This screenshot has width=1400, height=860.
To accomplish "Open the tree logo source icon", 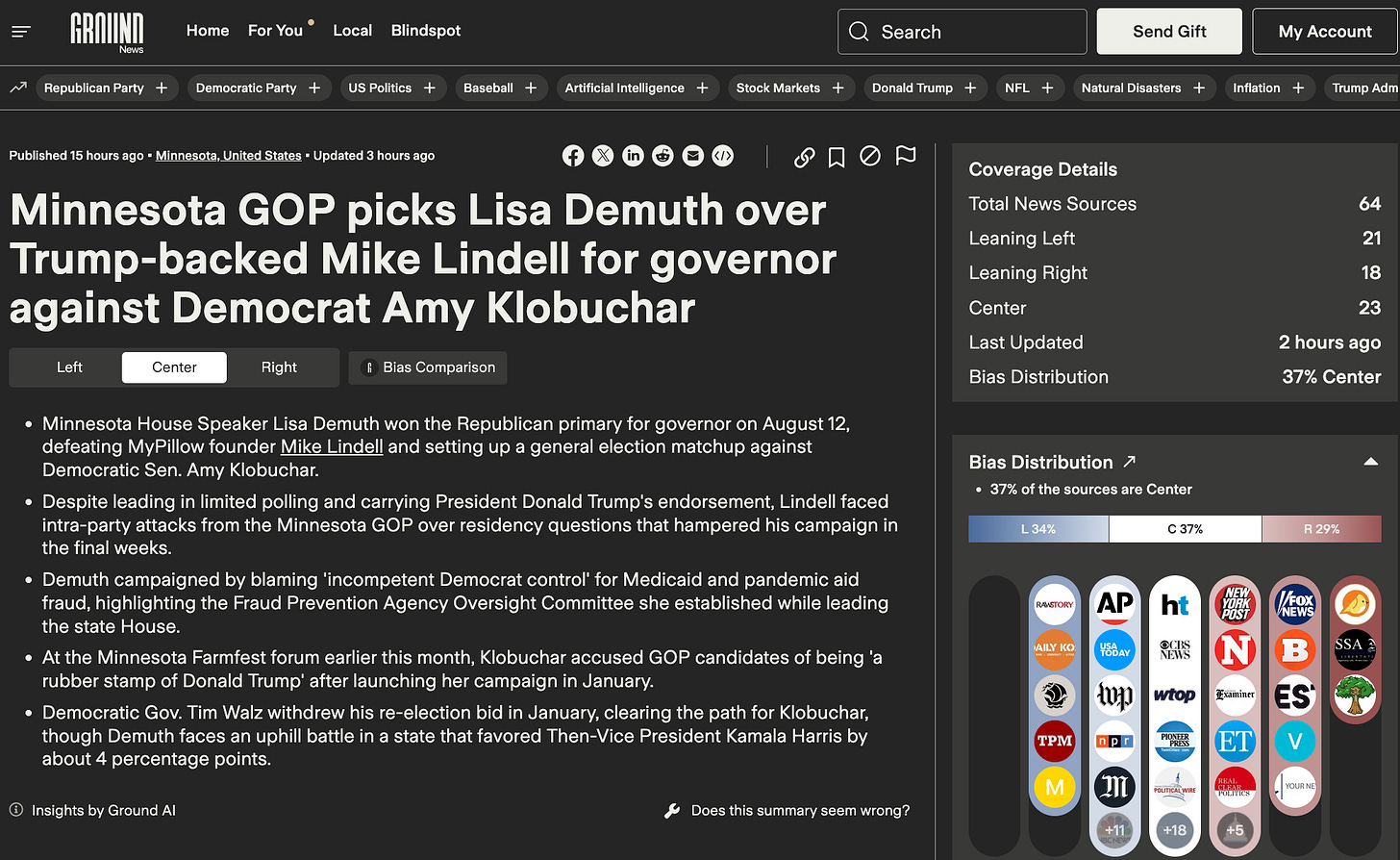I will [x=1355, y=696].
